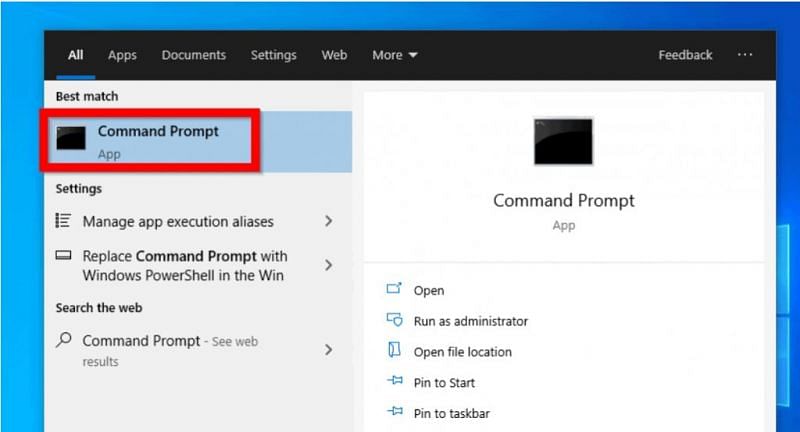The height and width of the screenshot is (432, 800).
Task: Click the pin icon beside Pin to taskbar
Action: pos(395,411)
